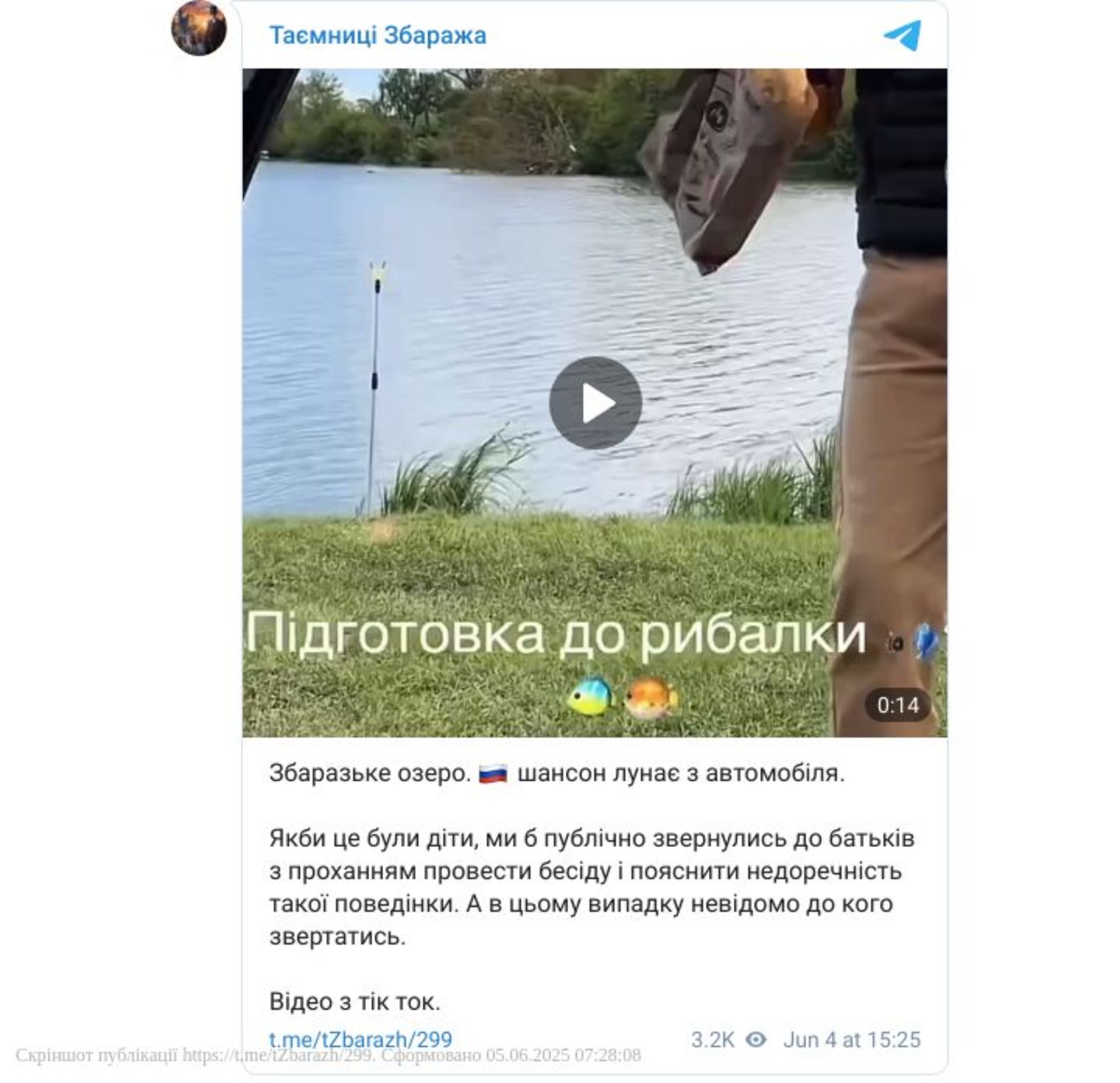Image resolution: width=1120 pixels, height=1083 pixels.
Task: Click the Відео з тік ток line
Action: tap(355, 1002)
